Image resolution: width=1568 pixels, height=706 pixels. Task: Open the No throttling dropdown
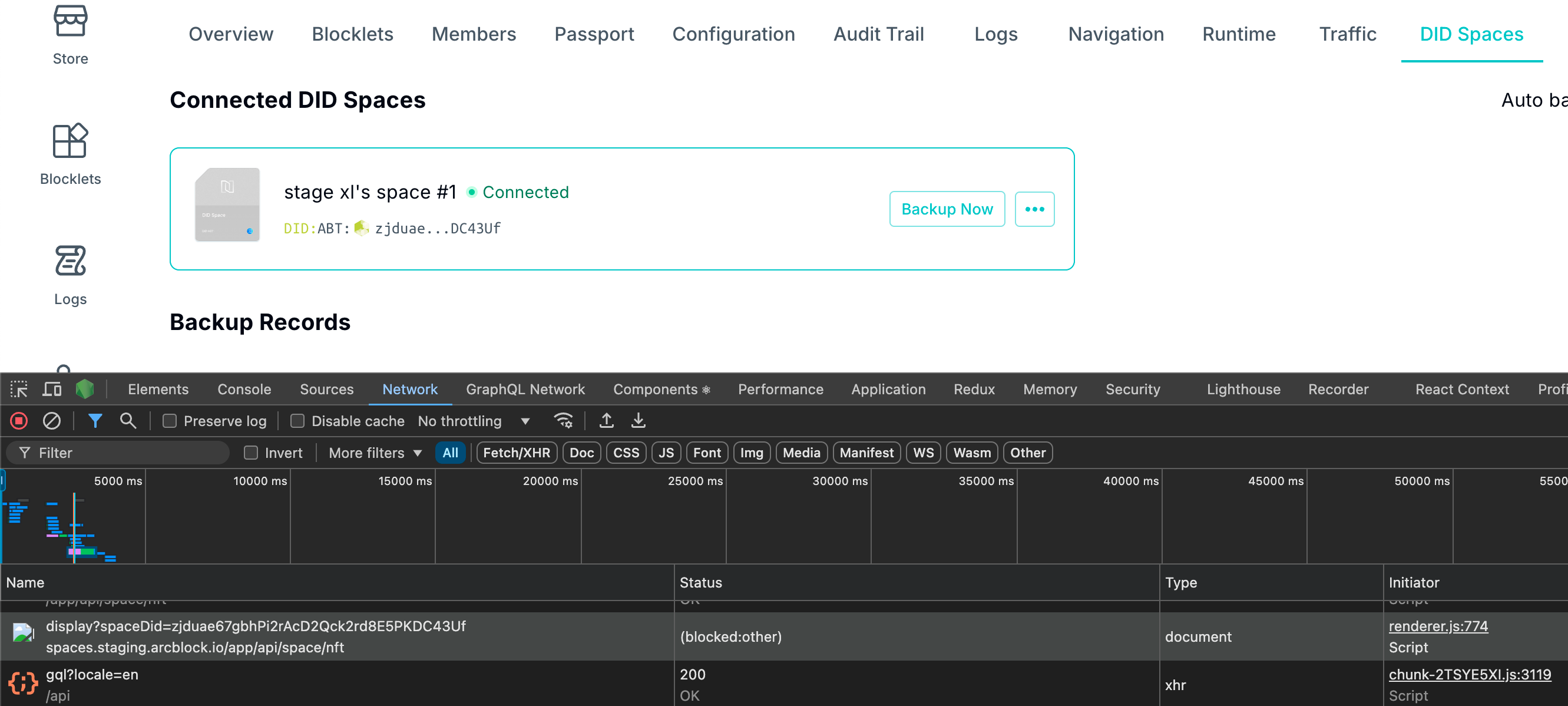click(x=474, y=421)
